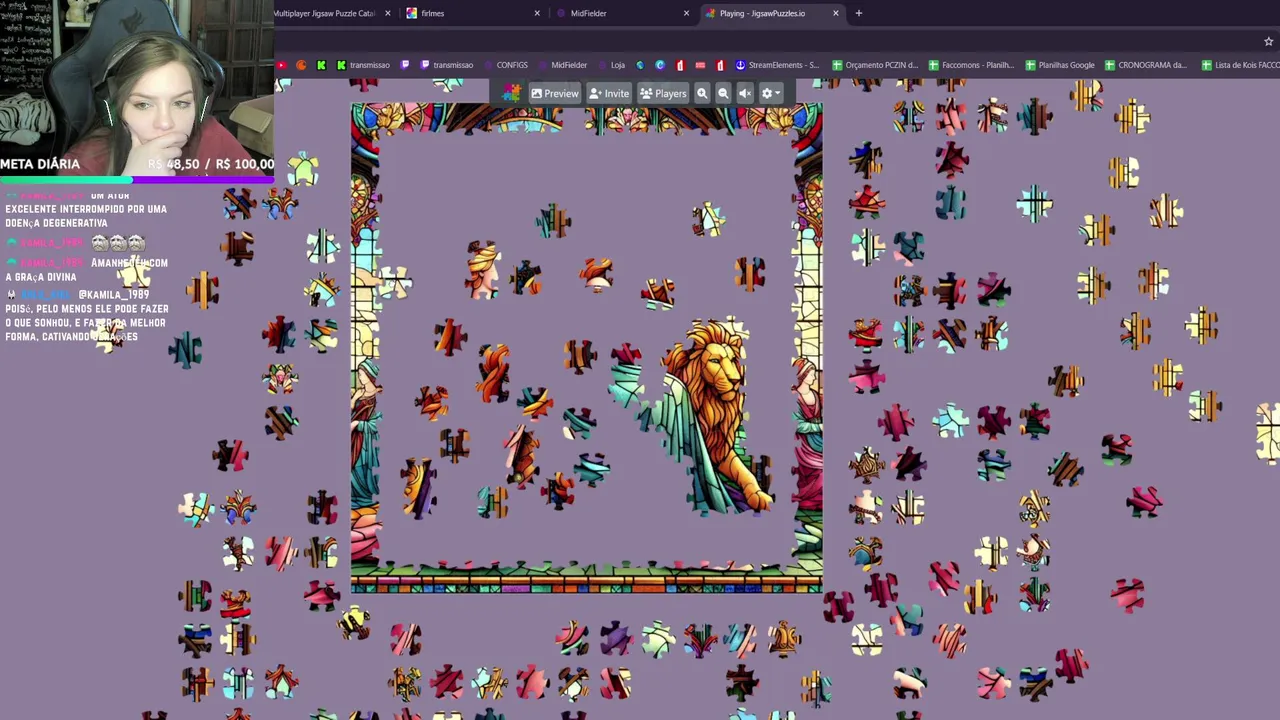Image resolution: width=1280 pixels, height=720 pixels.
Task: Click the JigsawPuzzles logo icon in toolbar
Action: (512, 93)
